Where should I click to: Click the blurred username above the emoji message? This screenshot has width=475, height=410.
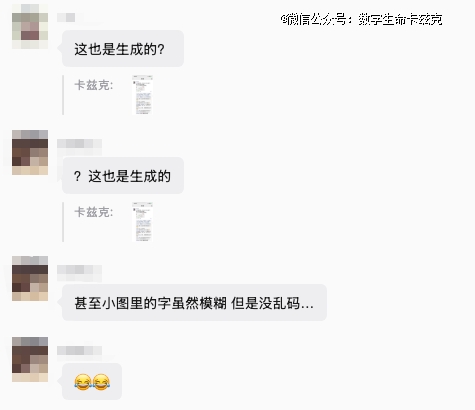[x=79, y=351]
